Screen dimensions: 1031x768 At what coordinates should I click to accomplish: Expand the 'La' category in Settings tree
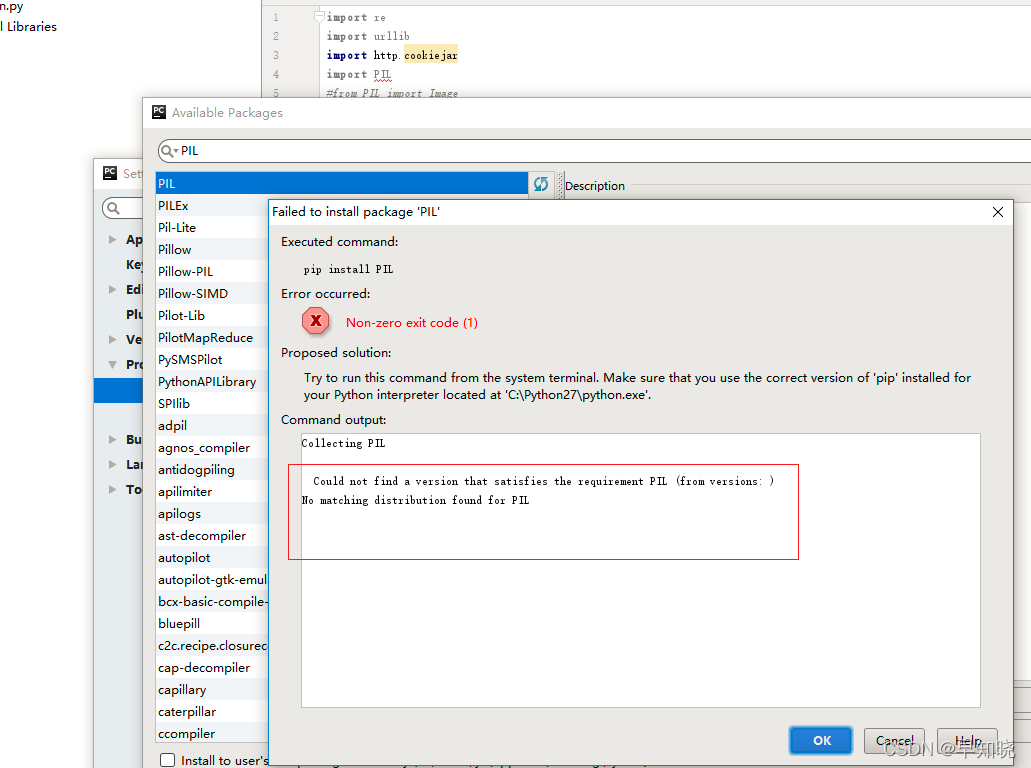[x=112, y=464]
